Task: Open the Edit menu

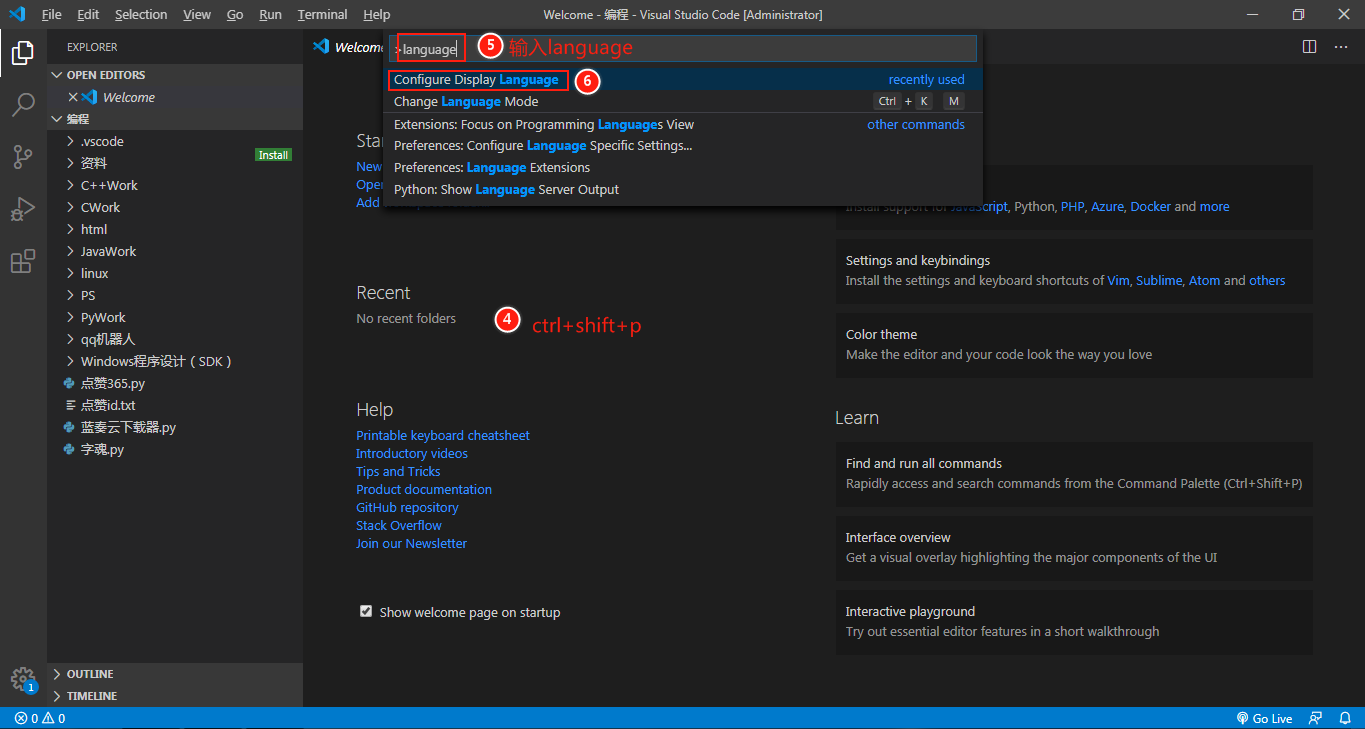Action: click(88, 14)
